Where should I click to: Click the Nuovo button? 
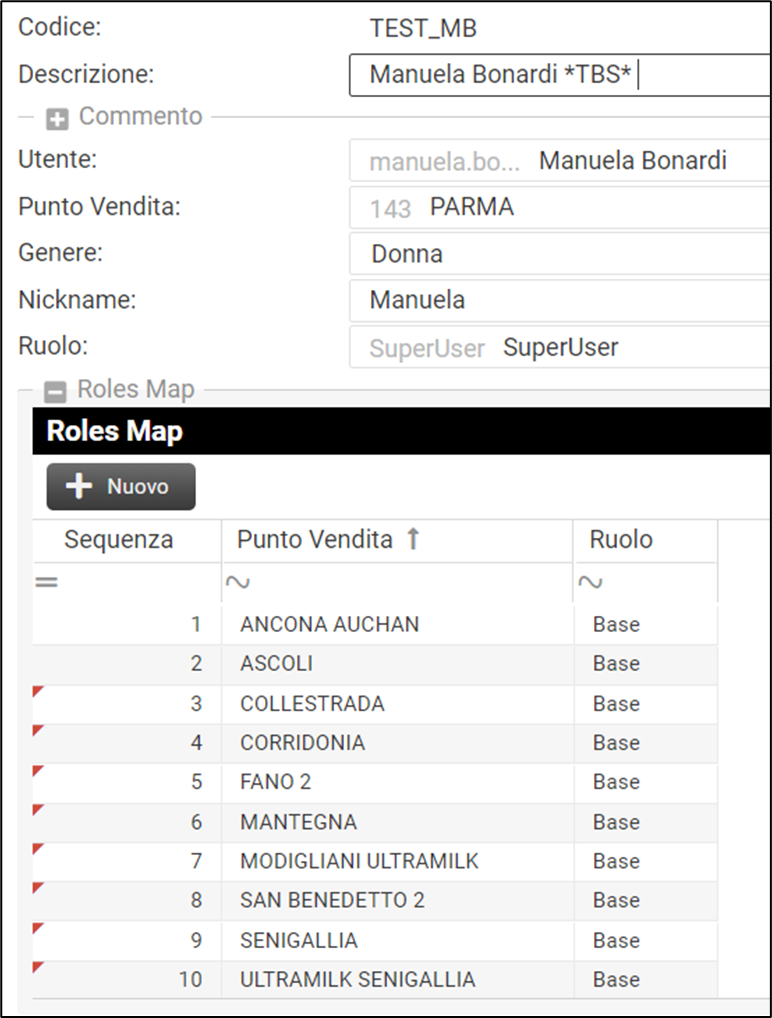(121, 487)
